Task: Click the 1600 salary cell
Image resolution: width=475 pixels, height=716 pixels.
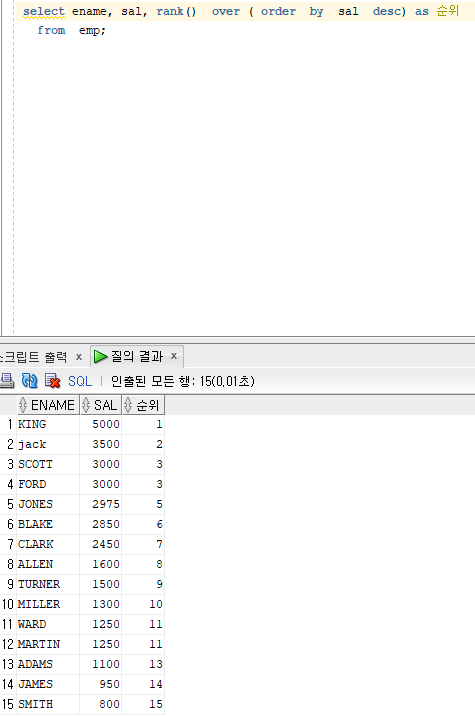Action: point(101,564)
